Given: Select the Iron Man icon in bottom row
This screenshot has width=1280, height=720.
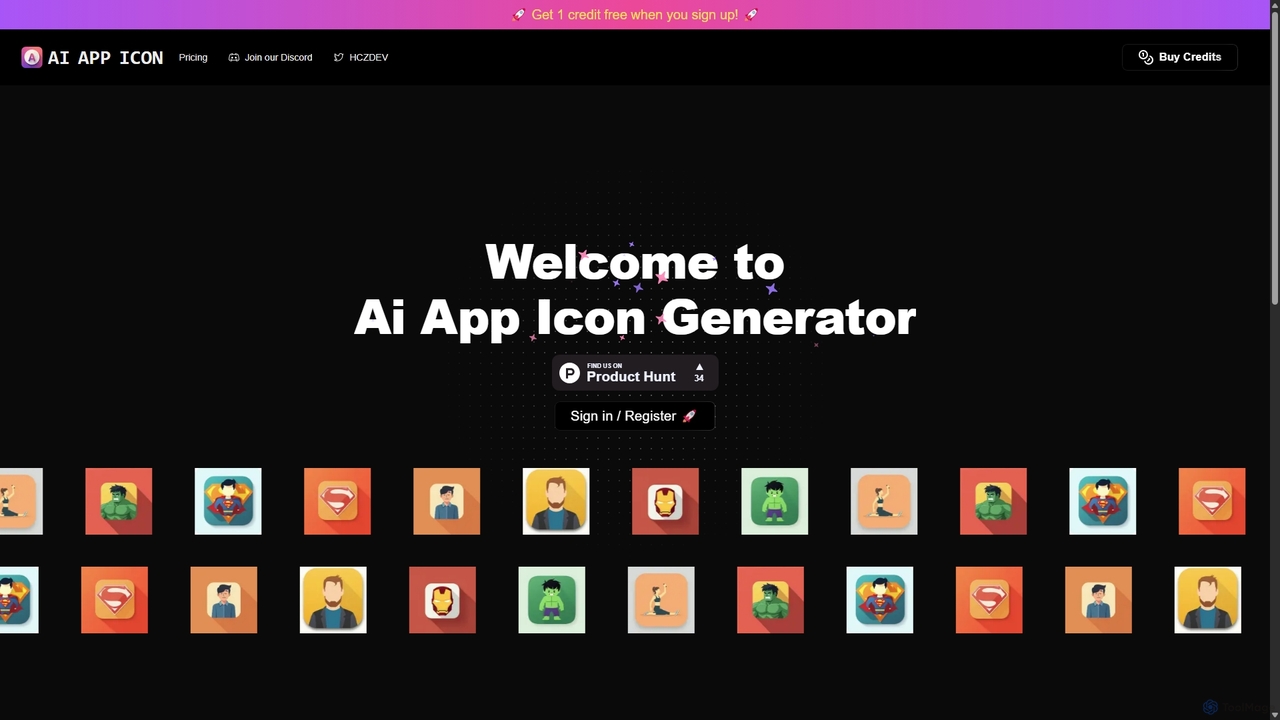Looking at the screenshot, I should click(442, 600).
